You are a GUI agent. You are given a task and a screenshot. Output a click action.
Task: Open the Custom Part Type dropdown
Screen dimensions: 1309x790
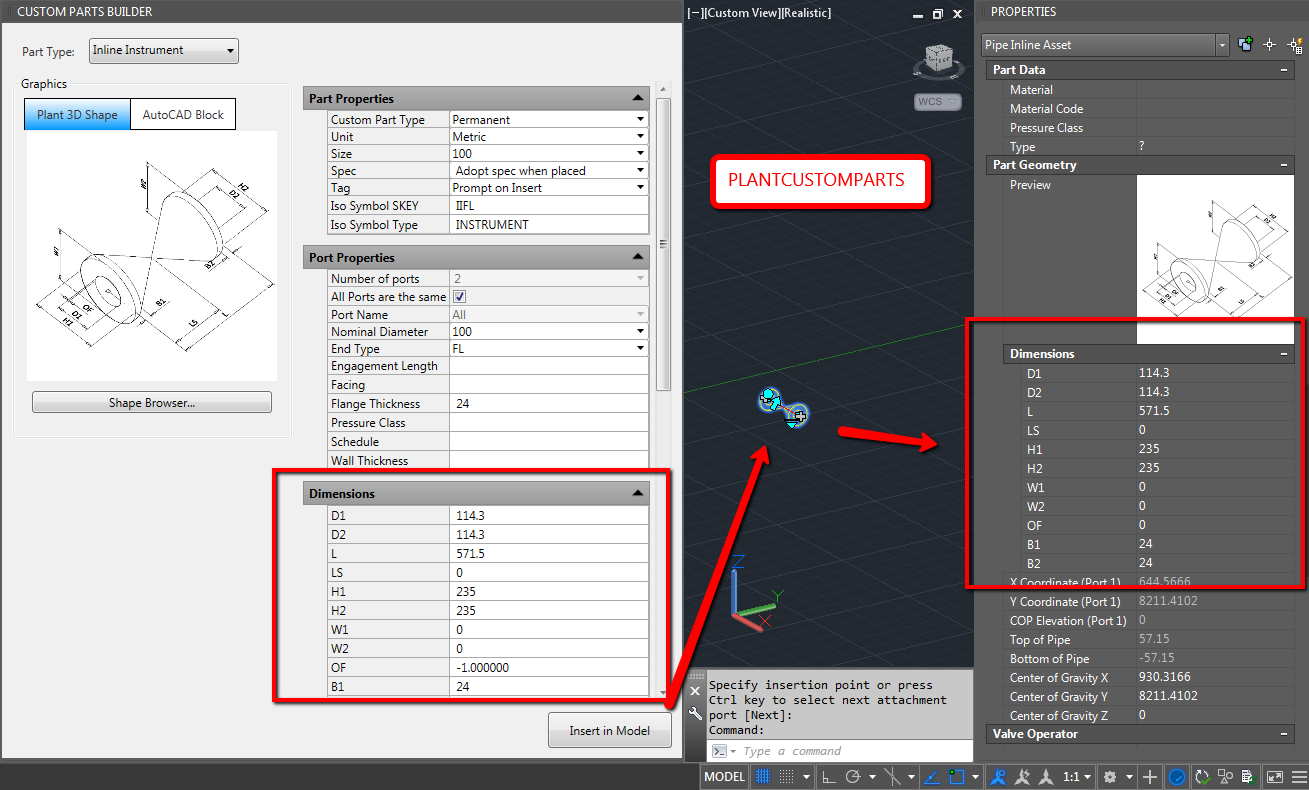(x=640, y=119)
